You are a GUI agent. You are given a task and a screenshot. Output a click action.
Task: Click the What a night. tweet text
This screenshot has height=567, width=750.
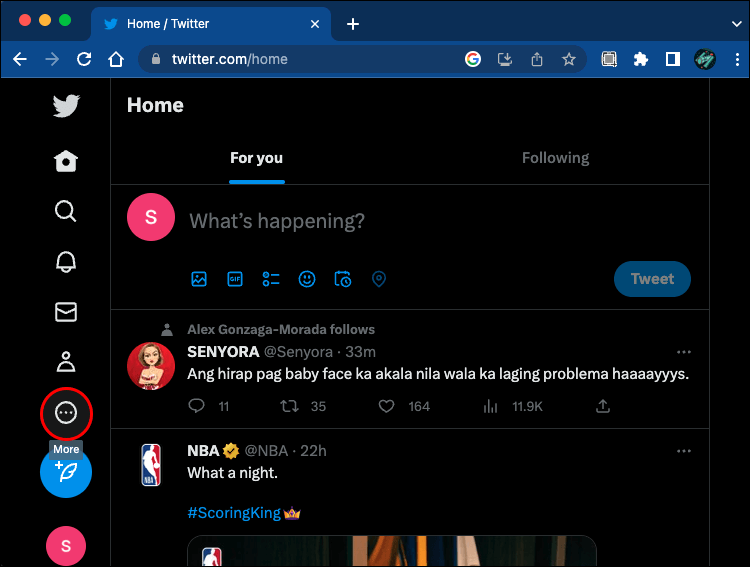[x=232, y=473]
